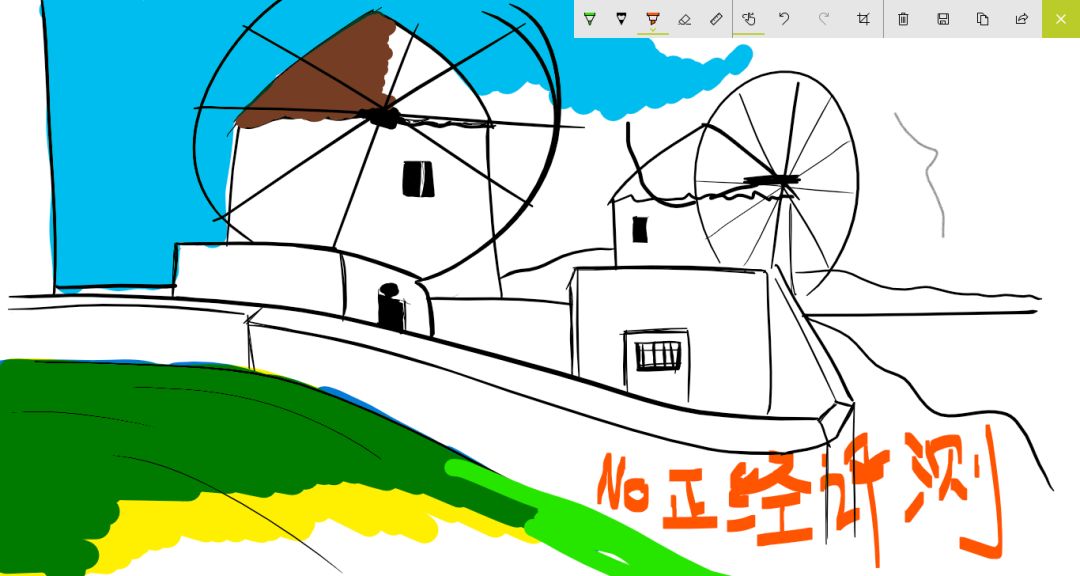
Task: Choose the Crop tool
Action: [x=863, y=19]
